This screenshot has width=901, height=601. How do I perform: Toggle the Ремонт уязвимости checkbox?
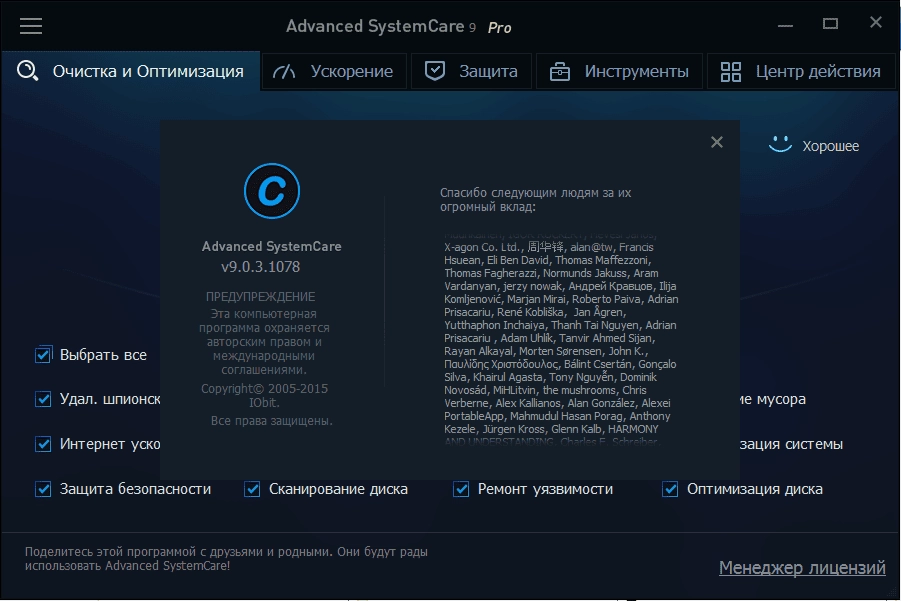pyautogui.click(x=461, y=489)
